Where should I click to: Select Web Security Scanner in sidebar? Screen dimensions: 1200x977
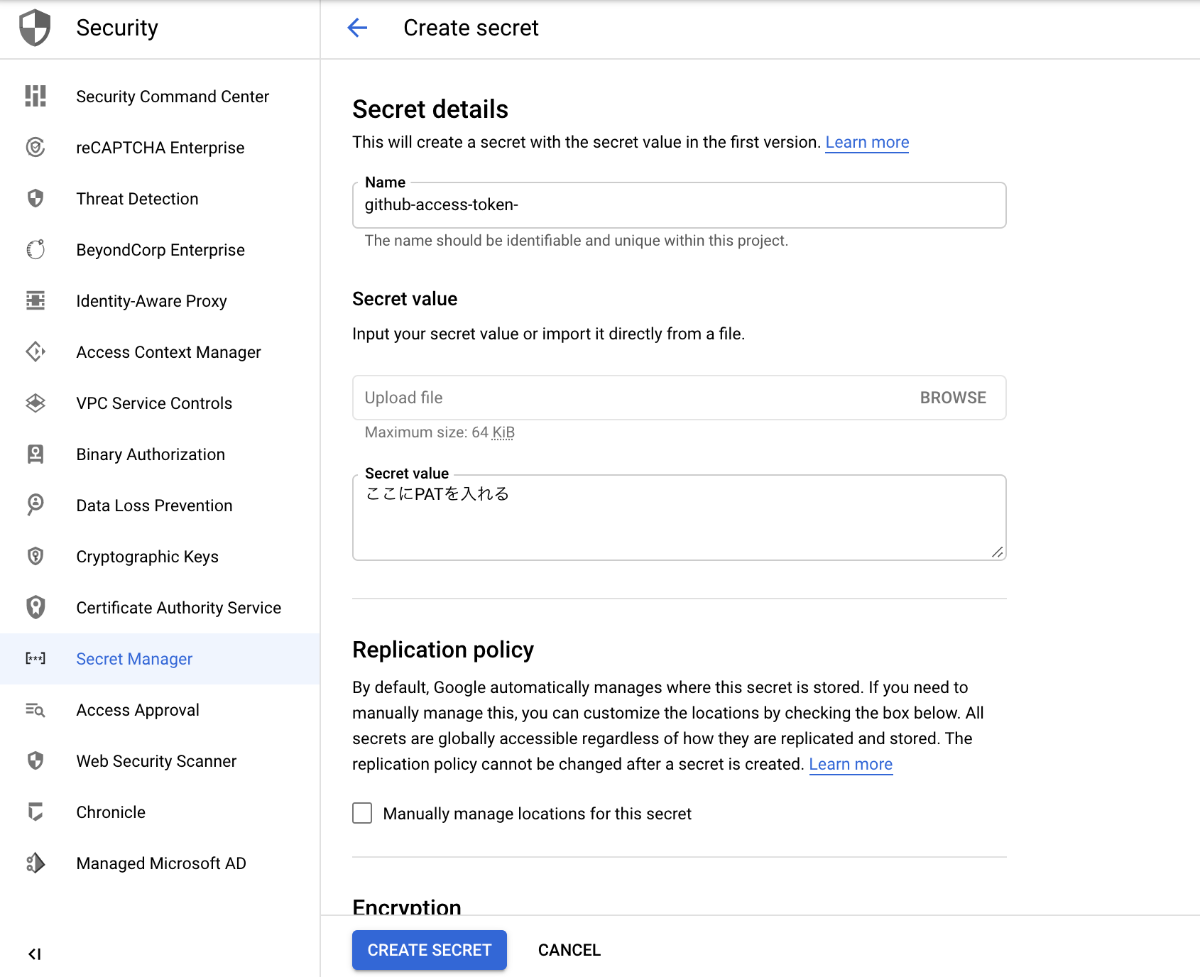pos(160,761)
